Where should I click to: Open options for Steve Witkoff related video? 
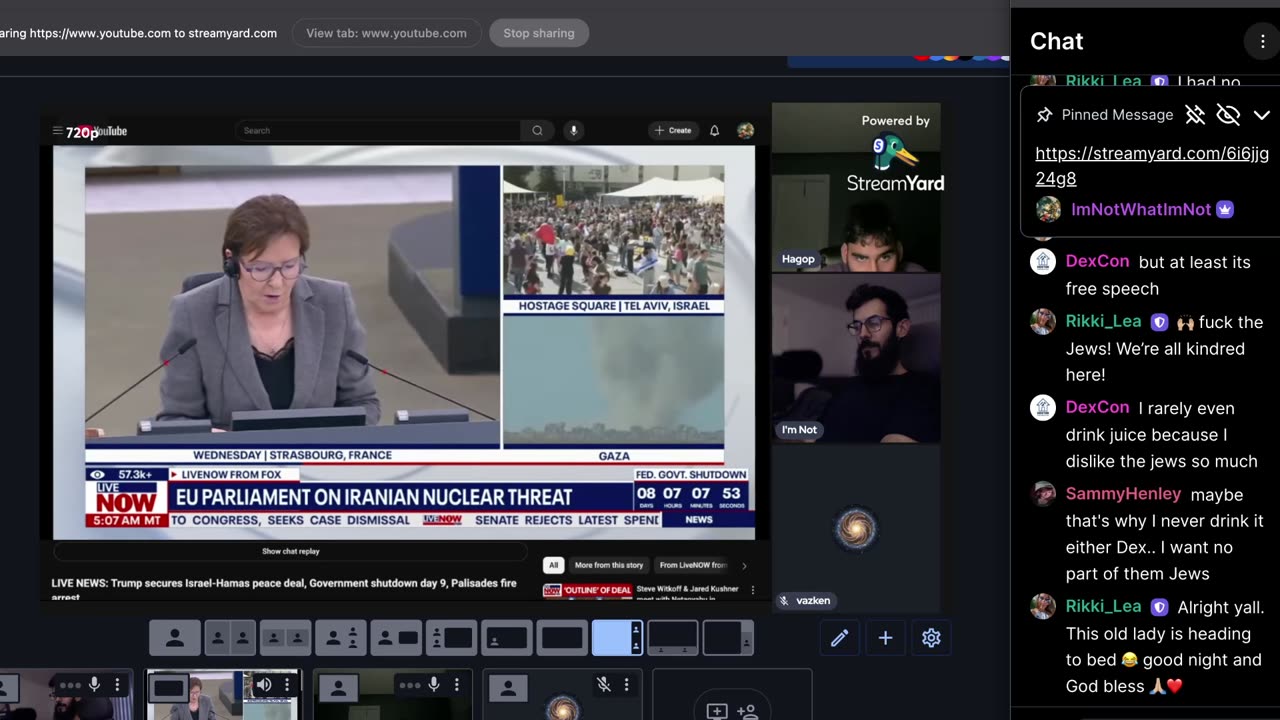tap(753, 590)
